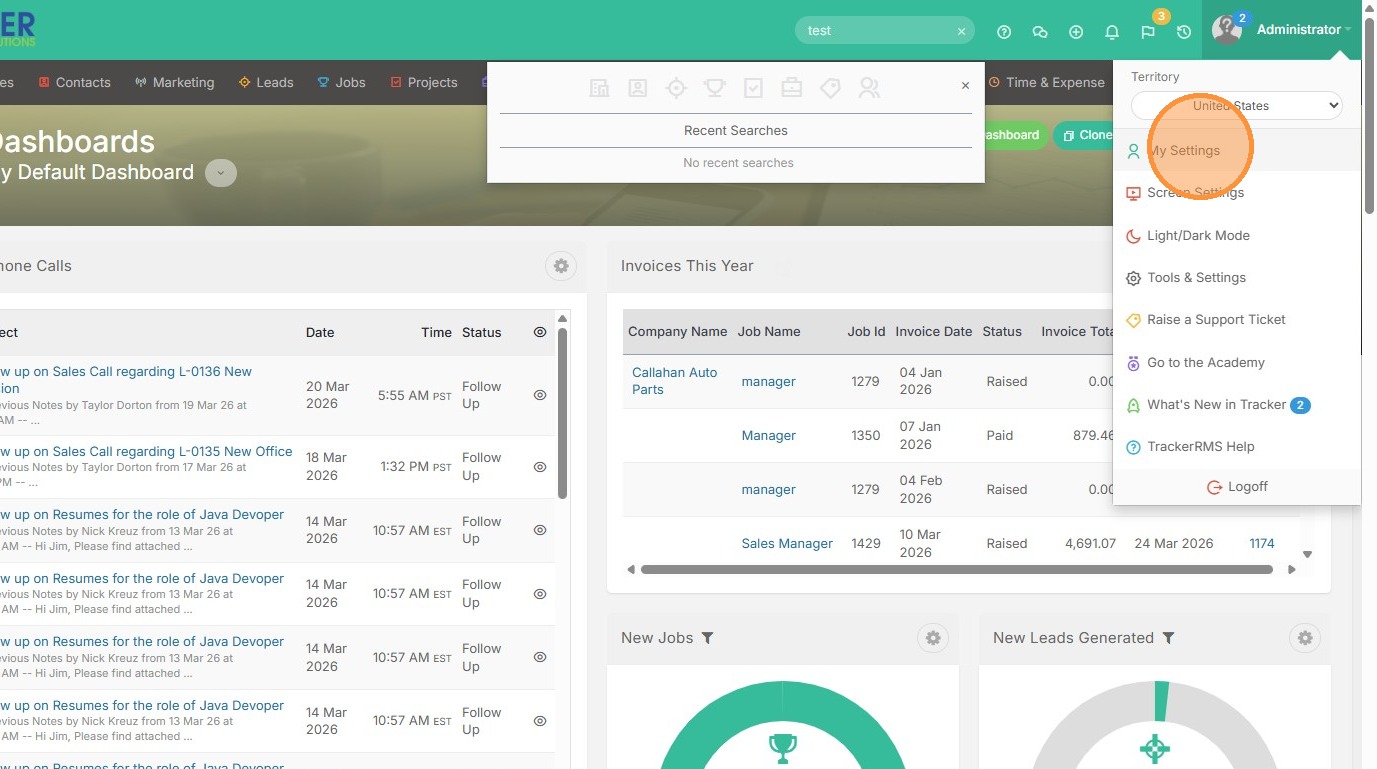Filter search by contacts person icon
The image size is (1377, 769).
coord(638,88)
